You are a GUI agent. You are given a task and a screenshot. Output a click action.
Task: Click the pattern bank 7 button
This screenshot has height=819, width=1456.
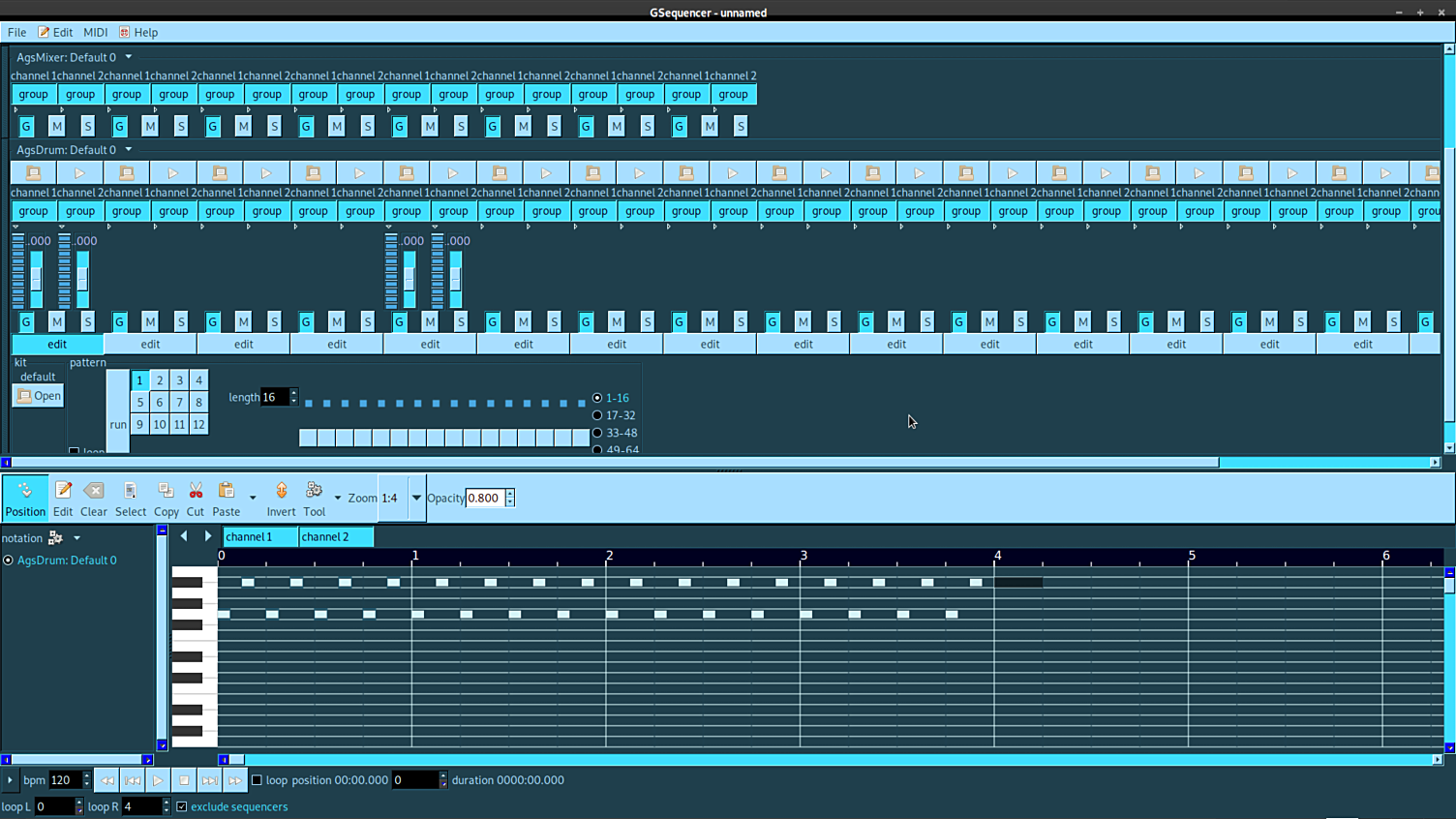(179, 402)
